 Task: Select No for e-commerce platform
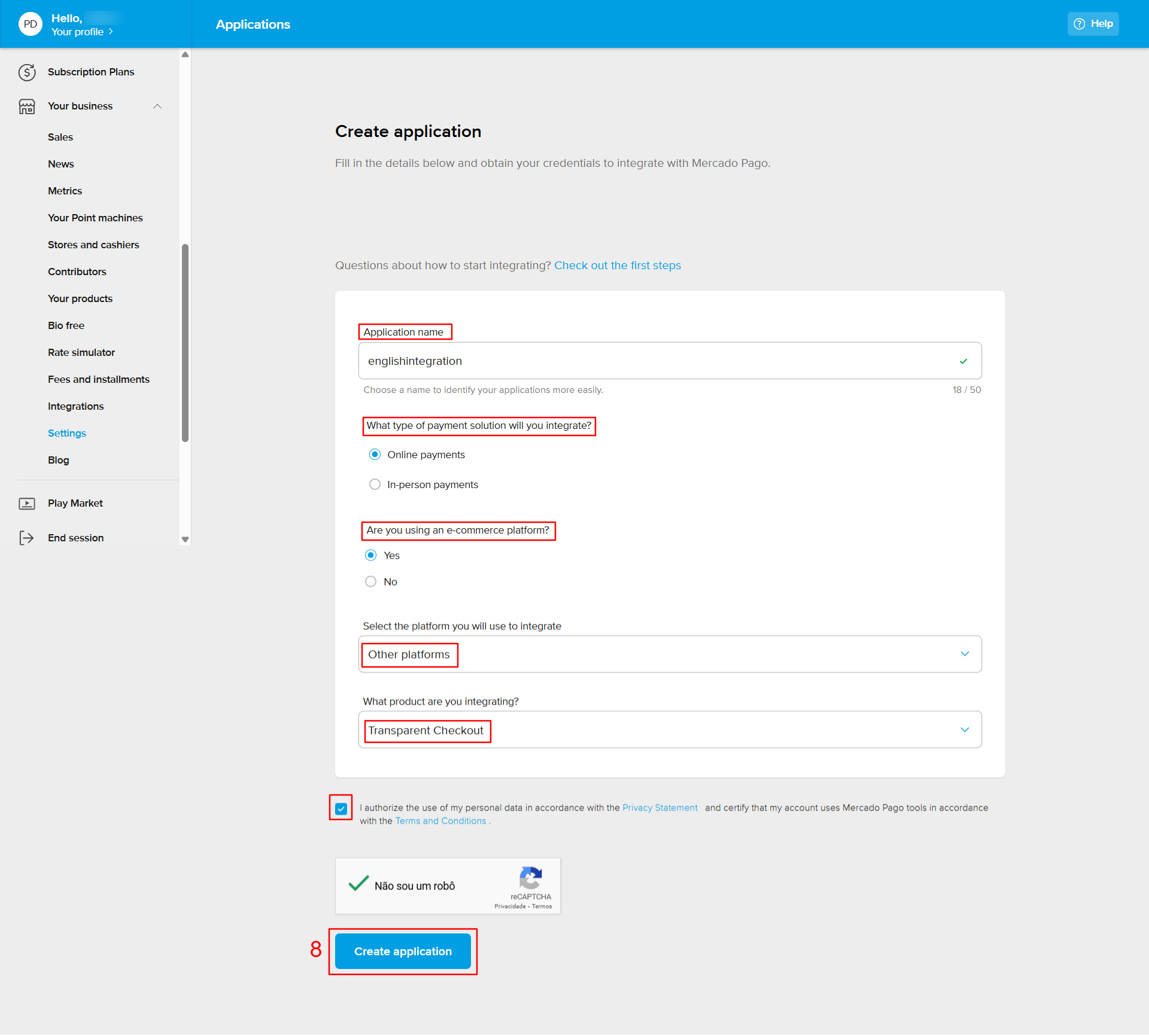click(371, 581)
